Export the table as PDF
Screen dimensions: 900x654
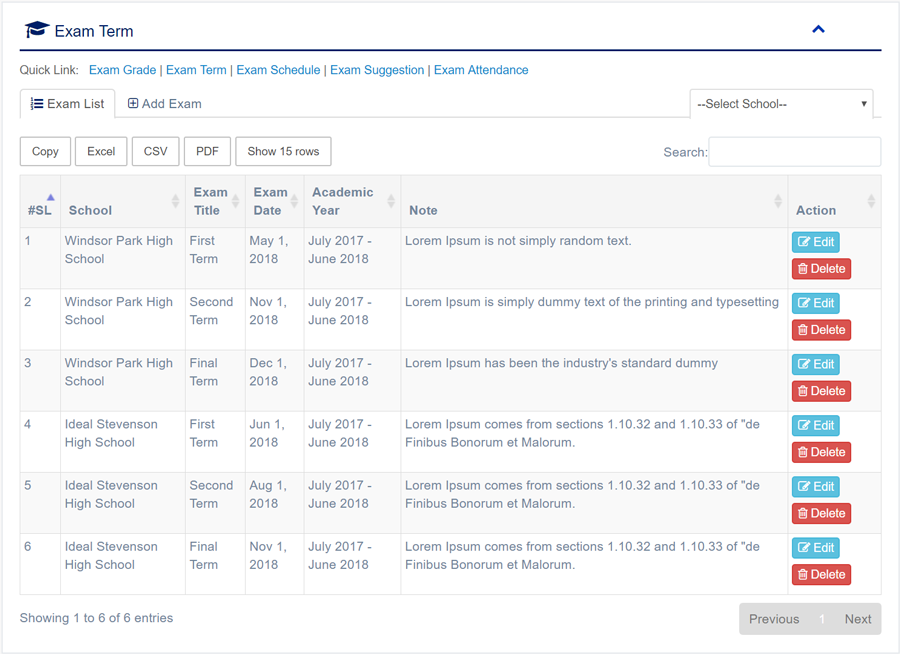click(207, 152)
